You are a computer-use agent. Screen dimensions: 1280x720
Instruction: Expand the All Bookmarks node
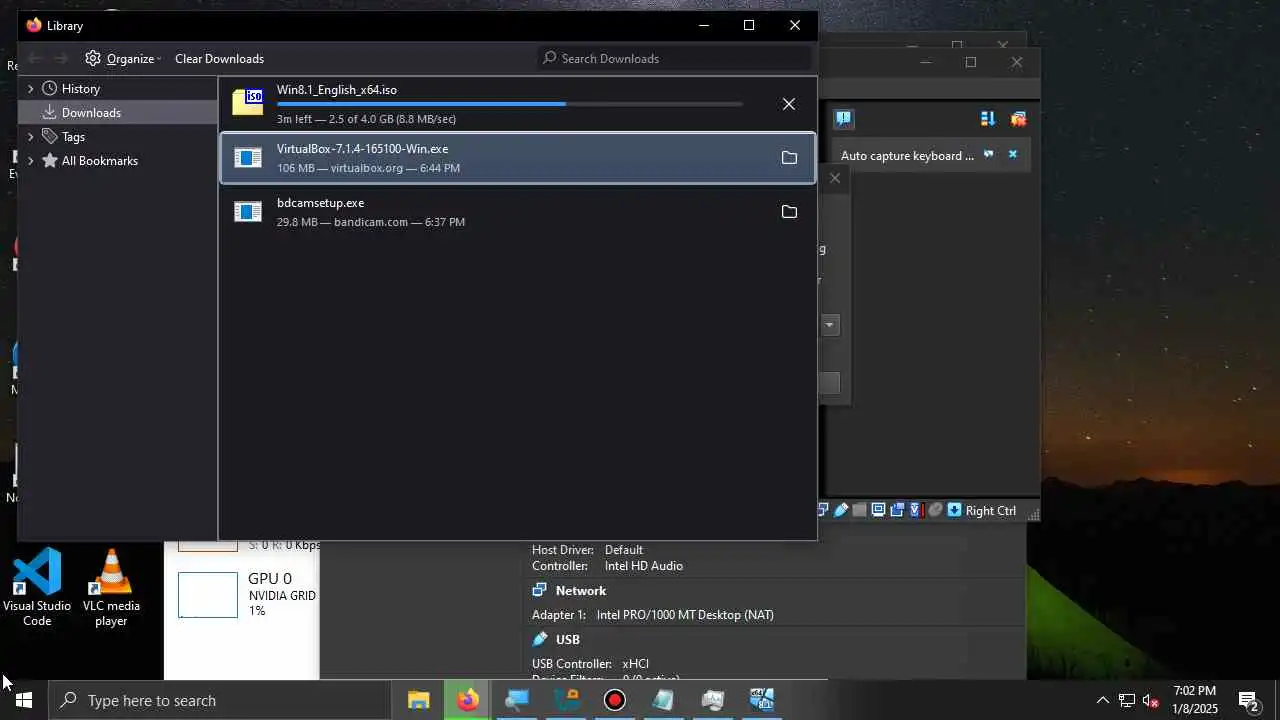click(30, 161)
